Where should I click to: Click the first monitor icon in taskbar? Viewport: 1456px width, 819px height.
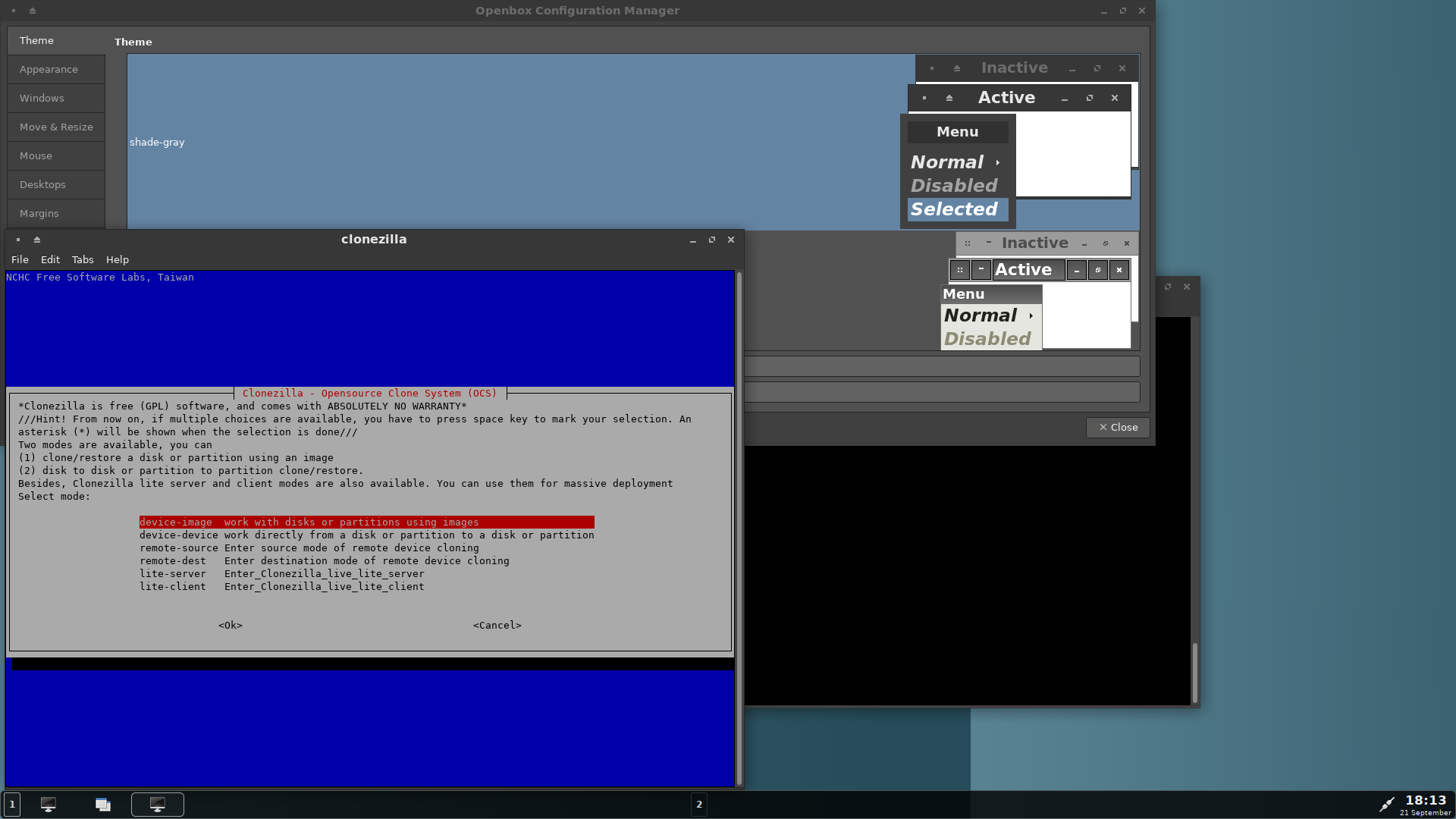[49, 805]
